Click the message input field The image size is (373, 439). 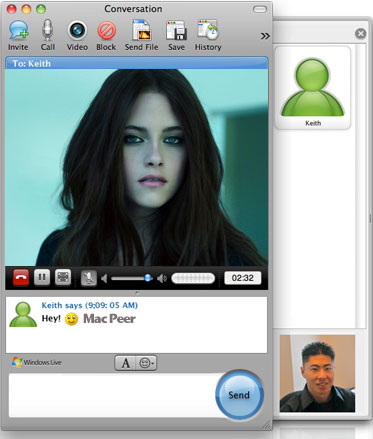pos(113,395)
